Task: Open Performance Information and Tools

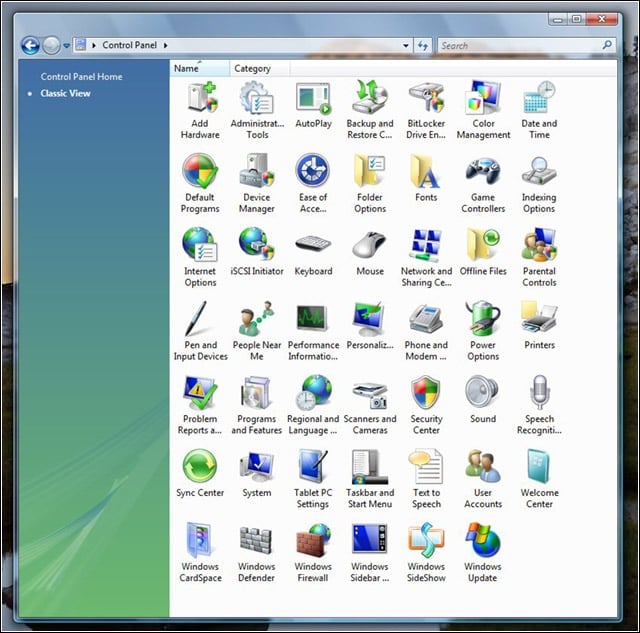Action: 313,331
